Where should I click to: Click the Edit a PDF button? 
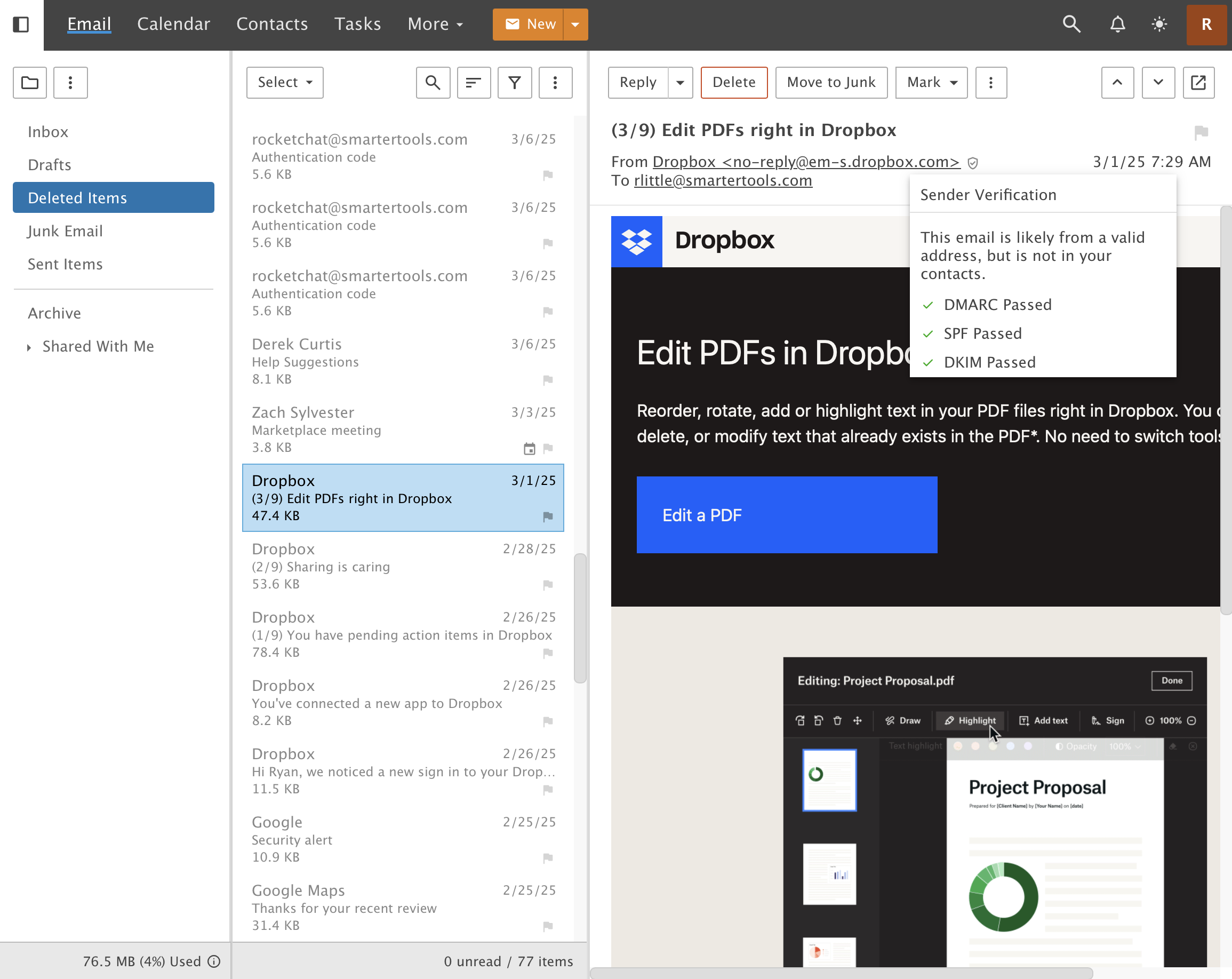[x=787, y=514]
